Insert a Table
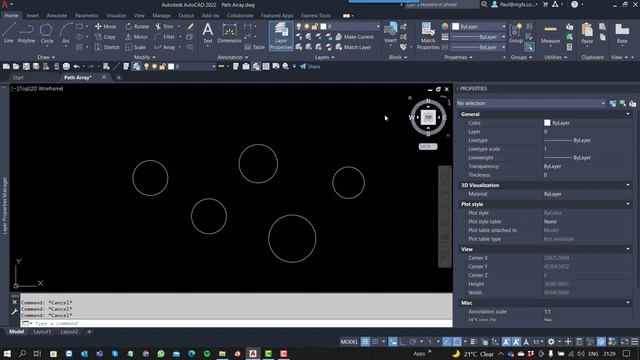Screen dimensions: 640x360 click(255, 47)
